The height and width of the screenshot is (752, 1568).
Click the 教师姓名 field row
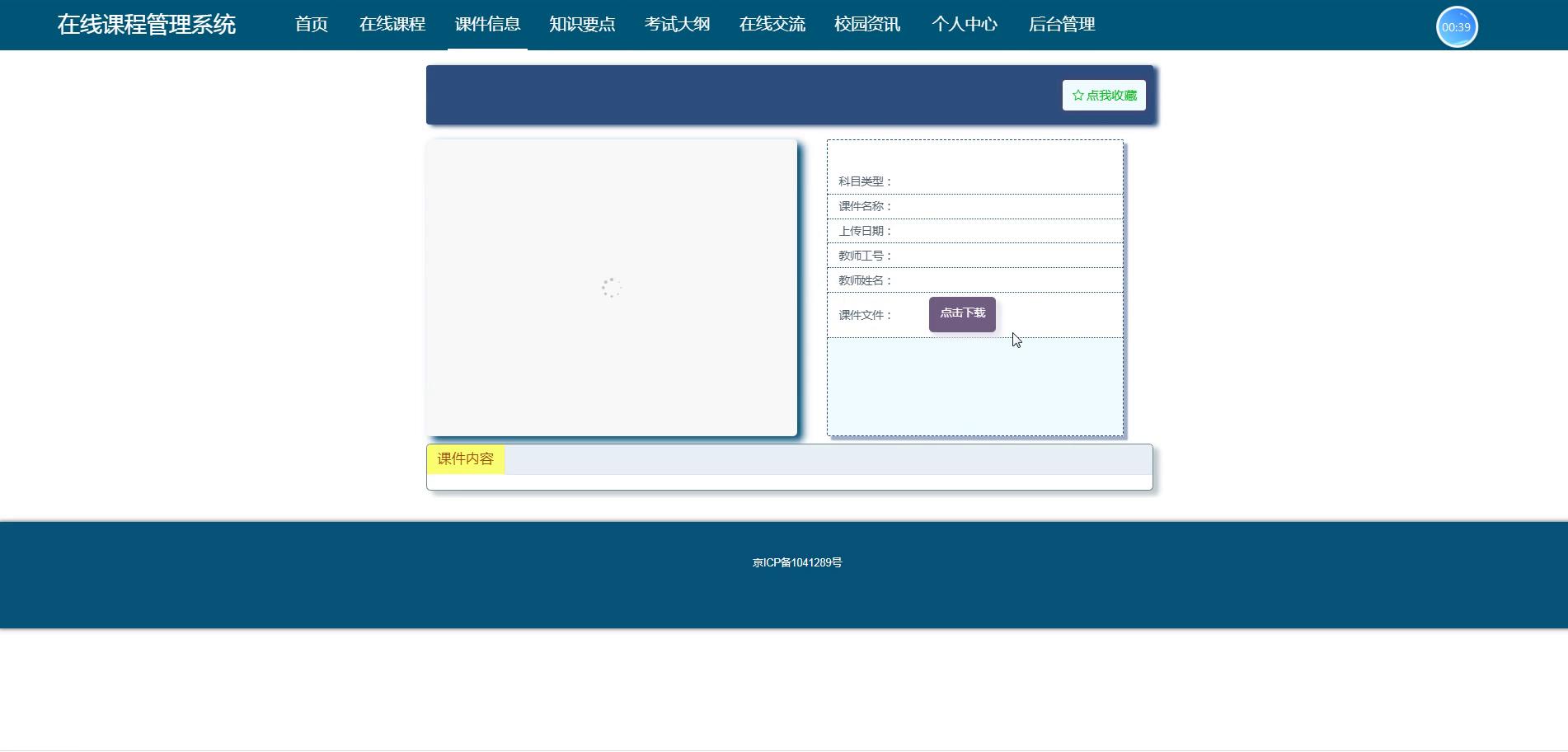[x=974, y=280]
